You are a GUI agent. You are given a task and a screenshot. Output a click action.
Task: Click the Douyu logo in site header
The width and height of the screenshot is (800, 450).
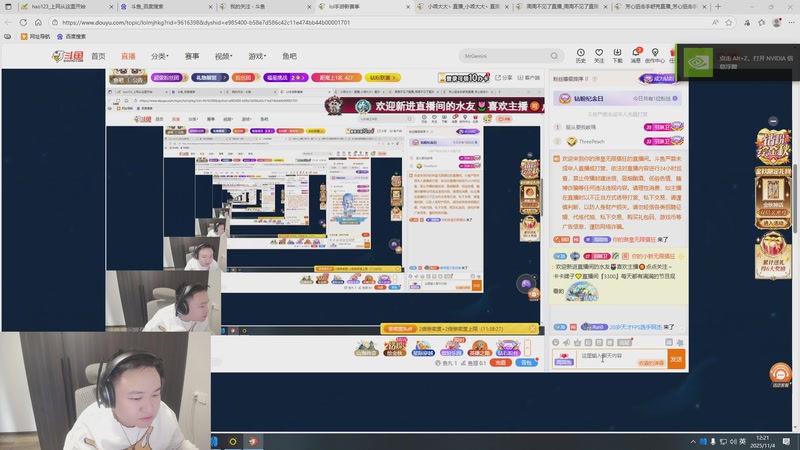[x=68, y=56]
